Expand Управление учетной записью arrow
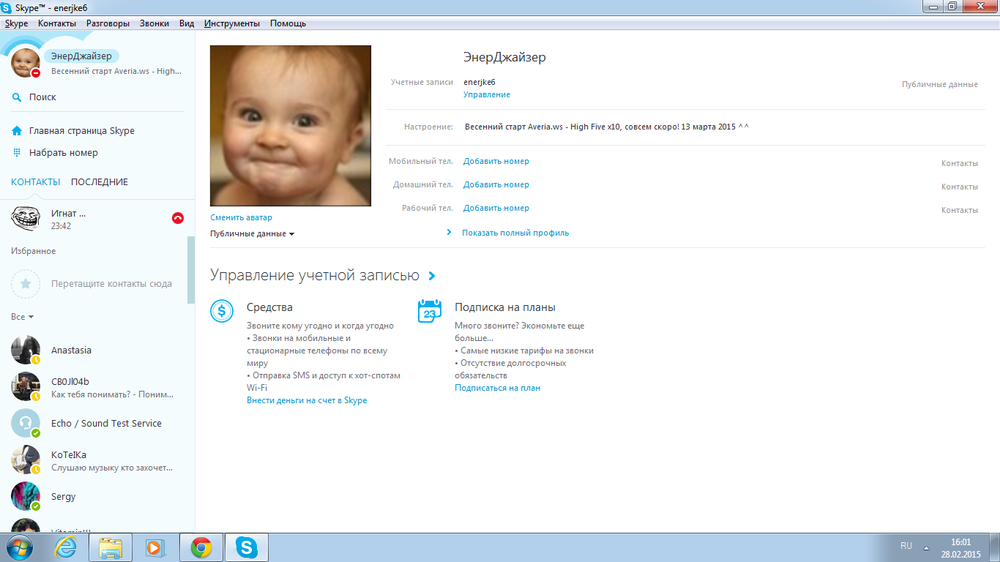Viewport: 1000px width, 562px height. click(431, 276)
